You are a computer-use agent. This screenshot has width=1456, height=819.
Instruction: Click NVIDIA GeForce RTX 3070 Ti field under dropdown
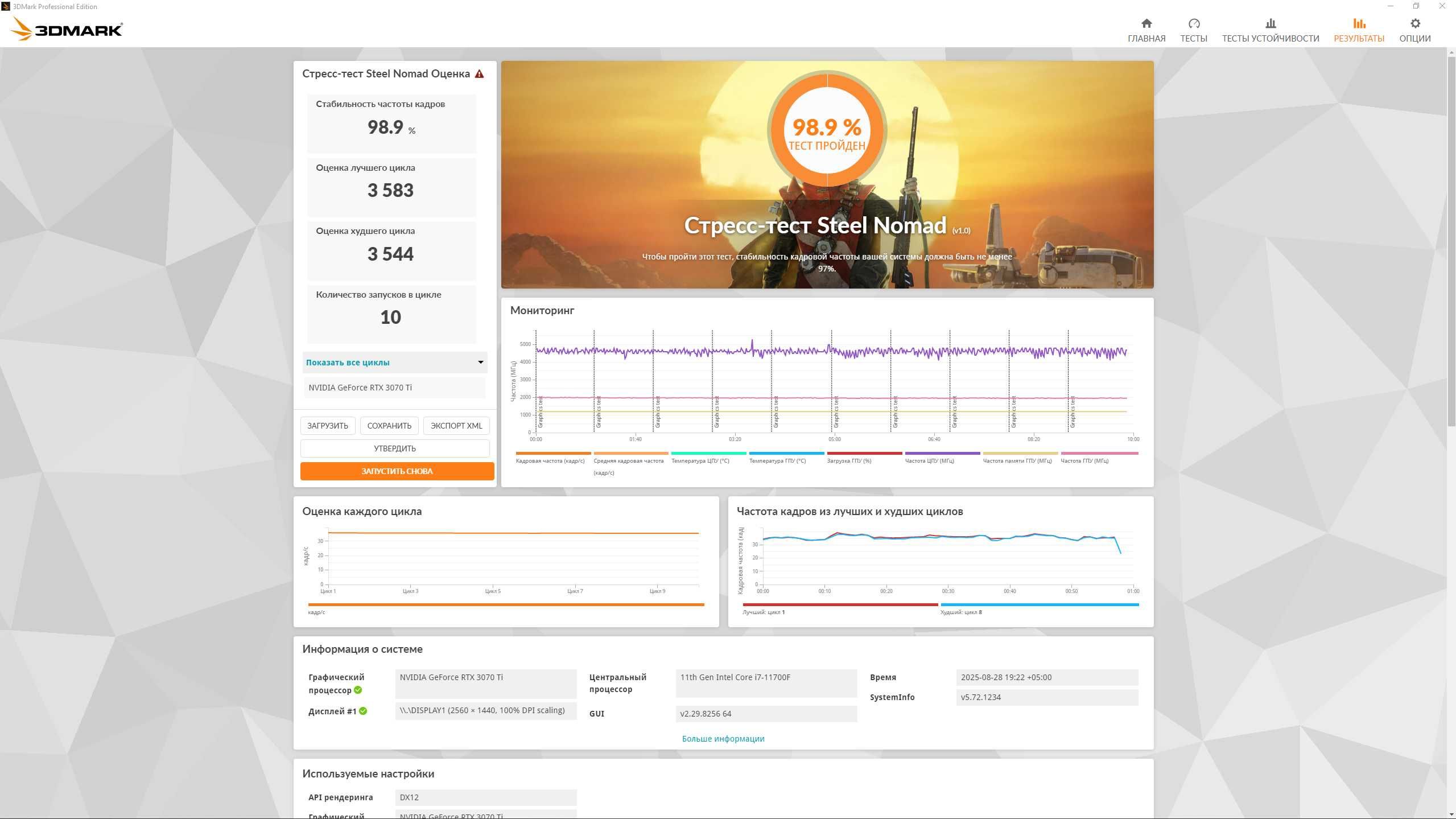(395, 388)
